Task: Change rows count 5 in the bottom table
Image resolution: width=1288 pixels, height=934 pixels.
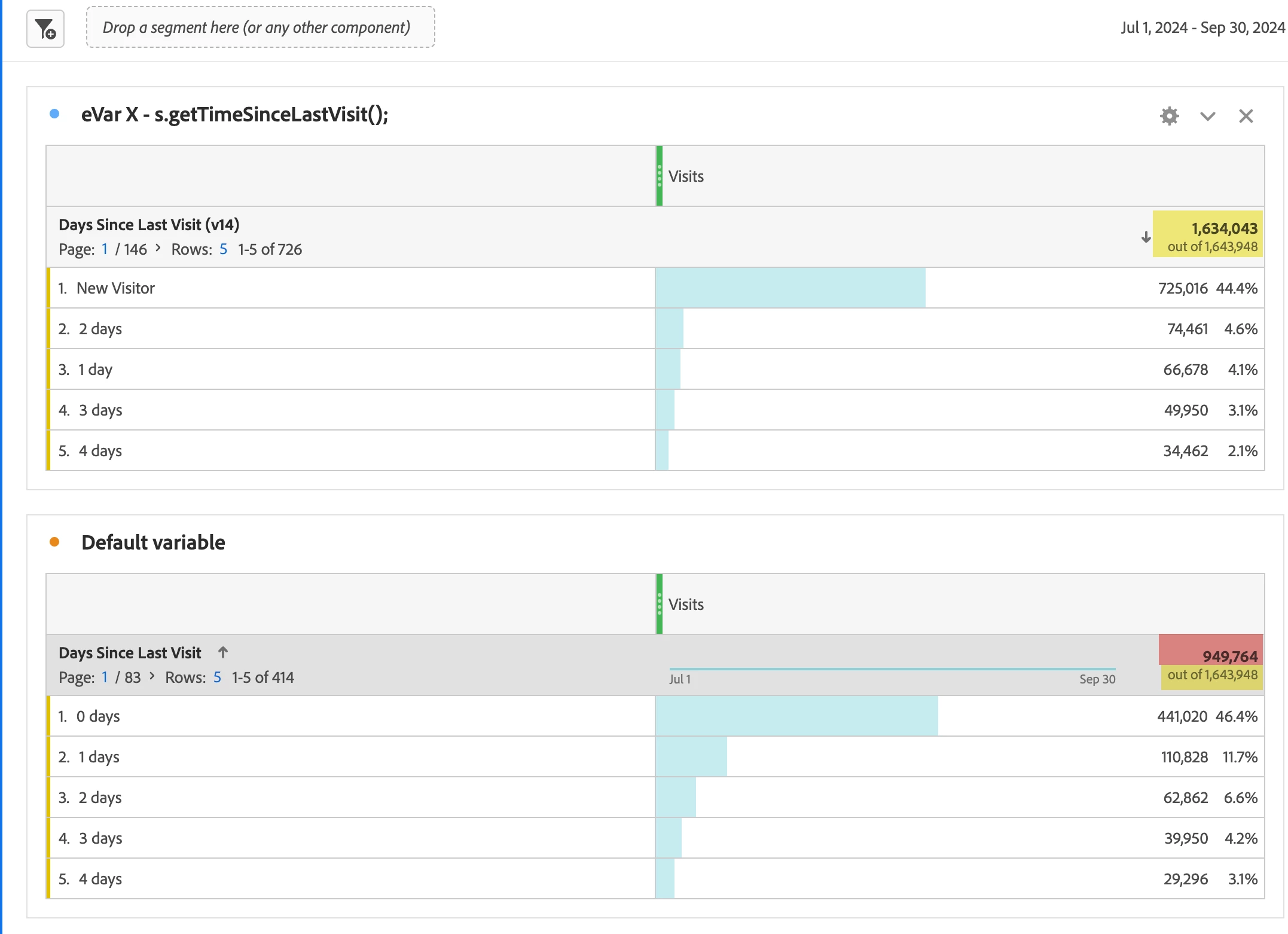Action: (217, 677)
